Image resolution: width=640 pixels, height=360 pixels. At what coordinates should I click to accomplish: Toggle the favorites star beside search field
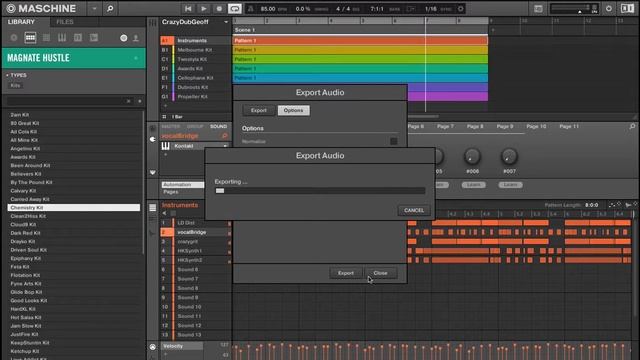pos(140,101)
